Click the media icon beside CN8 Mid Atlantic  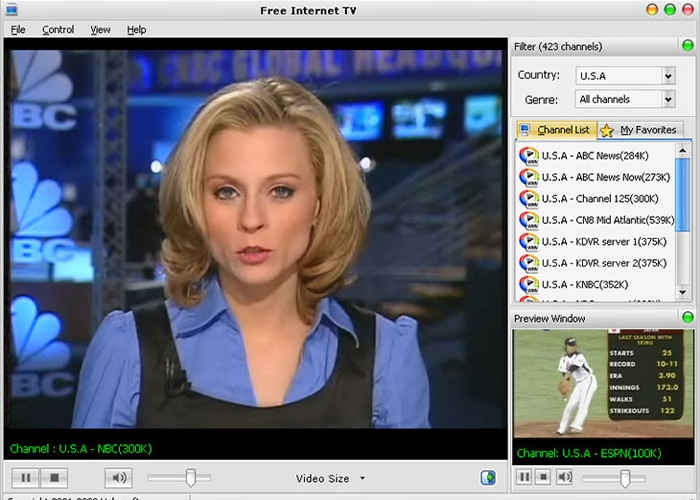pyautogui.click(x=529, y=220)
